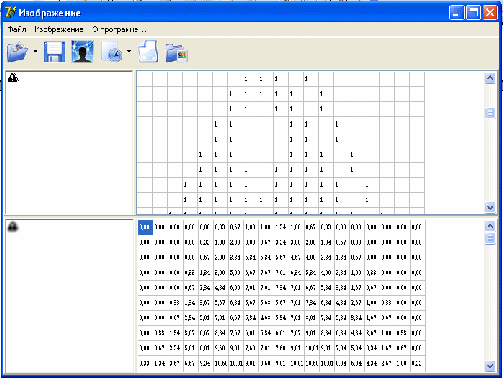Click lower grid scrollbar thumb

[x=490, y=238]
